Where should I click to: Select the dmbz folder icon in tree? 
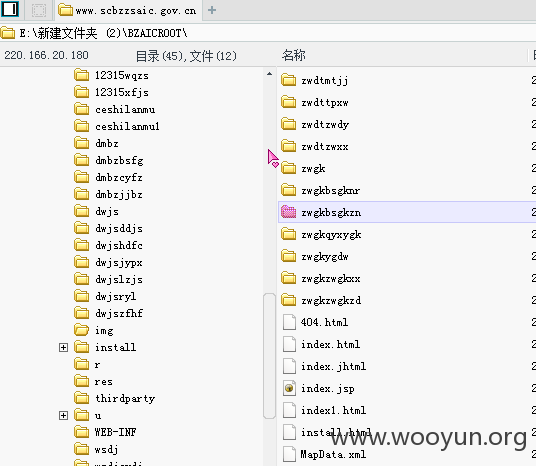point(82,143)
